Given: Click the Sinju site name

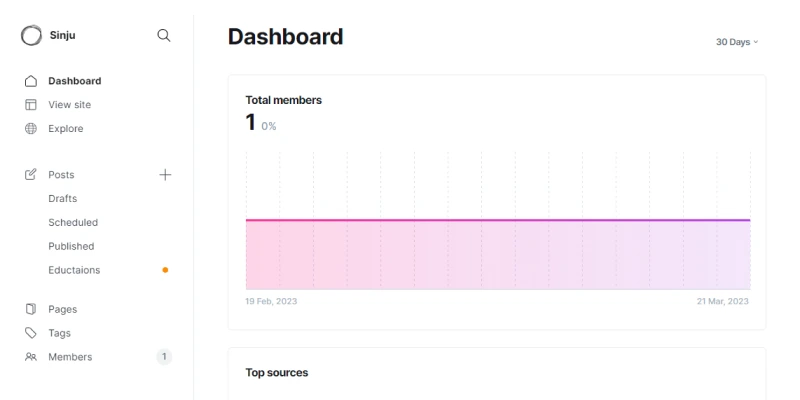Looking at the screenshot, I should coord(62,35).
